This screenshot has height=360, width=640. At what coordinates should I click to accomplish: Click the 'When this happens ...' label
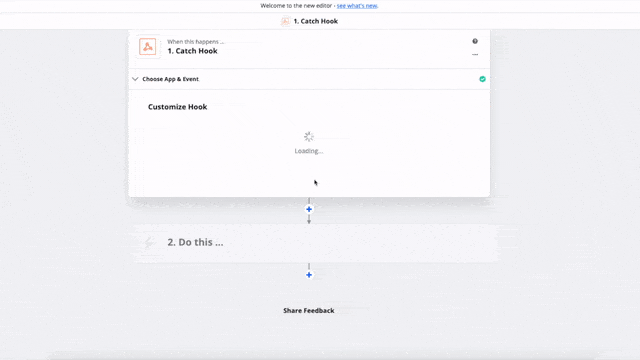point(196,42)
